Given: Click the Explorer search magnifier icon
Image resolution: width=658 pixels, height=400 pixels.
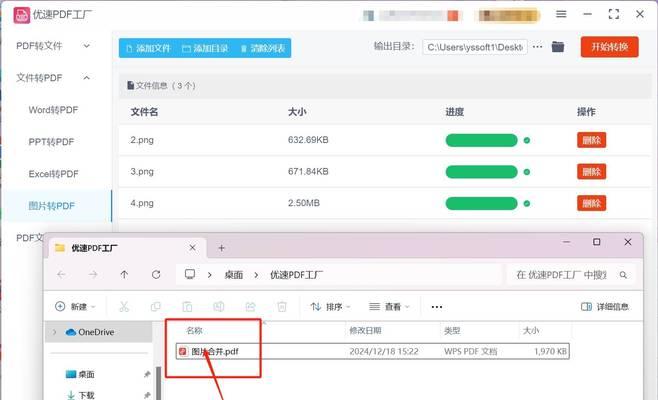Looking at the screenshot, I should (x=623, y=275).
